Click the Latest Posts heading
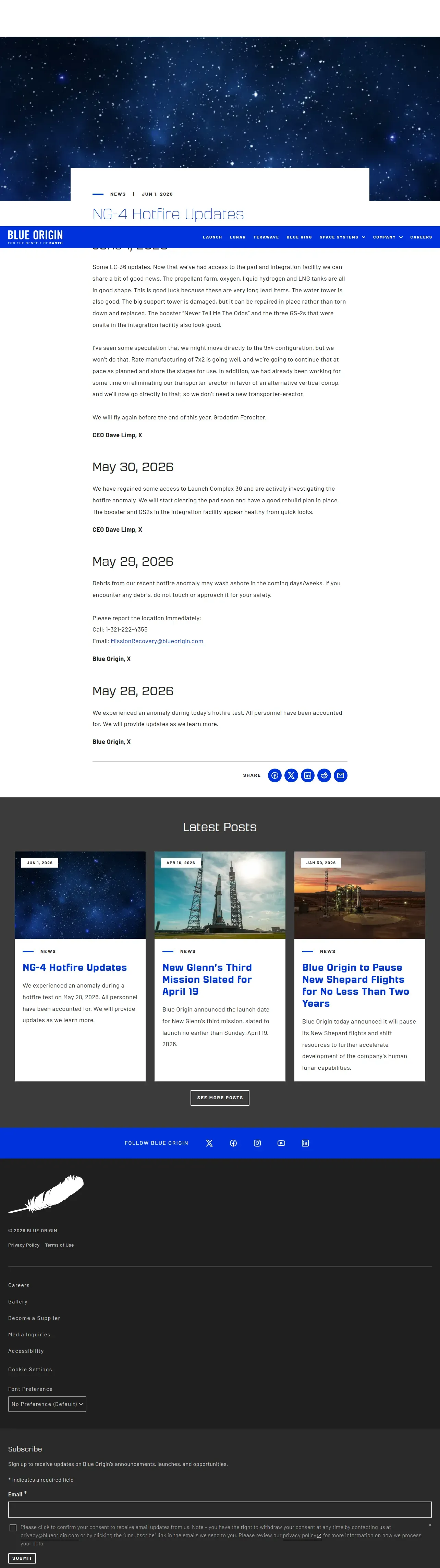This screenshot has height=1568, width=440. [220, 826]
